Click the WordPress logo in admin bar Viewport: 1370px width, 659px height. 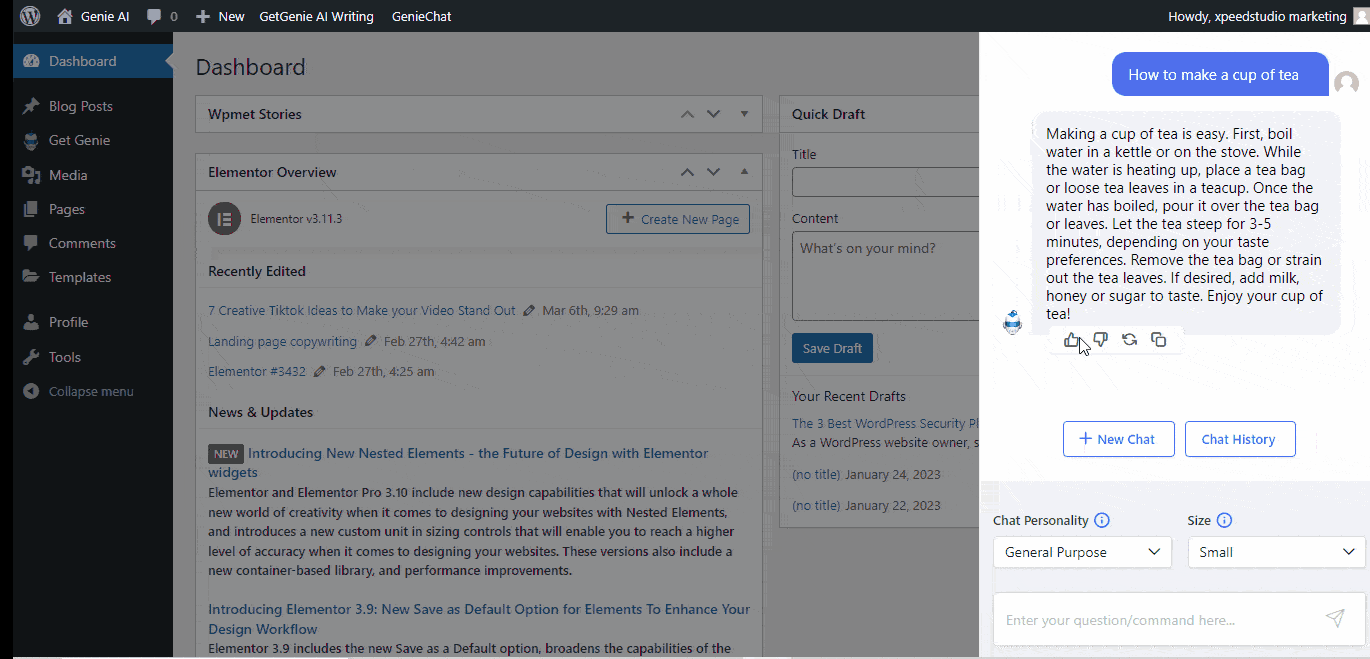click(30, 16)
